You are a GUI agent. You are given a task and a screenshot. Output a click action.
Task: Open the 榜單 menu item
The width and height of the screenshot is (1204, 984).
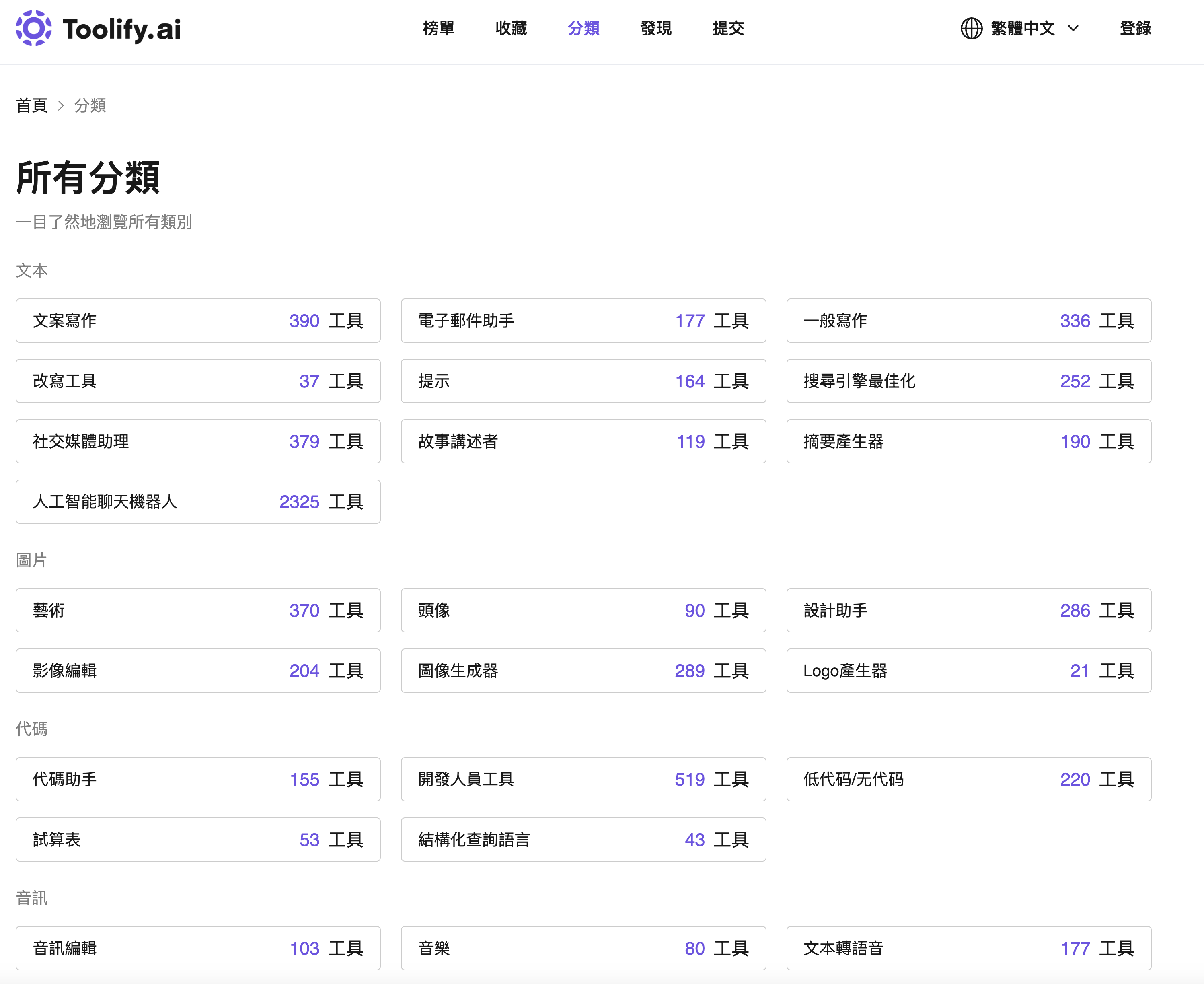tap(439, 28)
